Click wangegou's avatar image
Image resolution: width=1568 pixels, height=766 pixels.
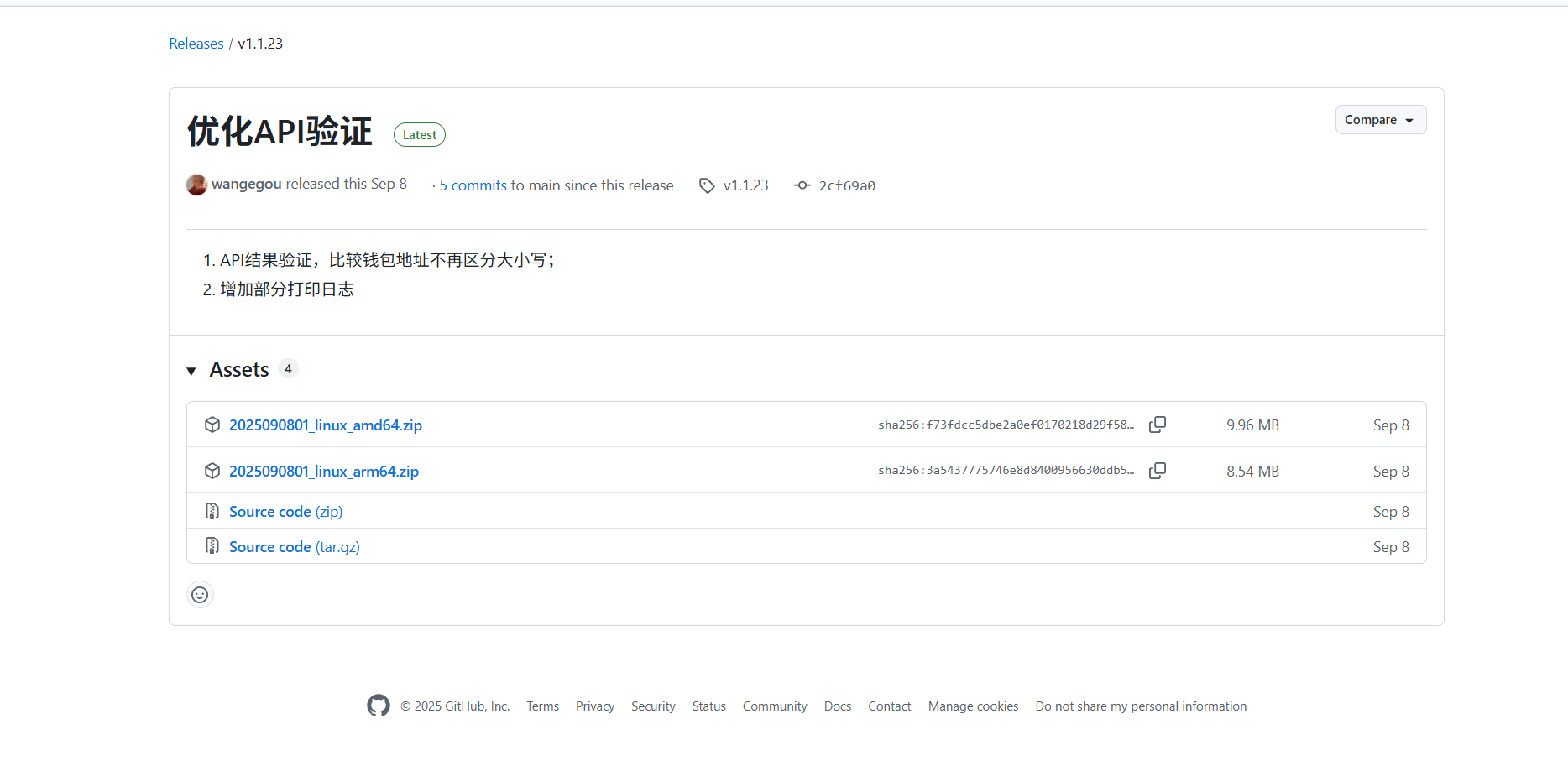pos(196,185)
